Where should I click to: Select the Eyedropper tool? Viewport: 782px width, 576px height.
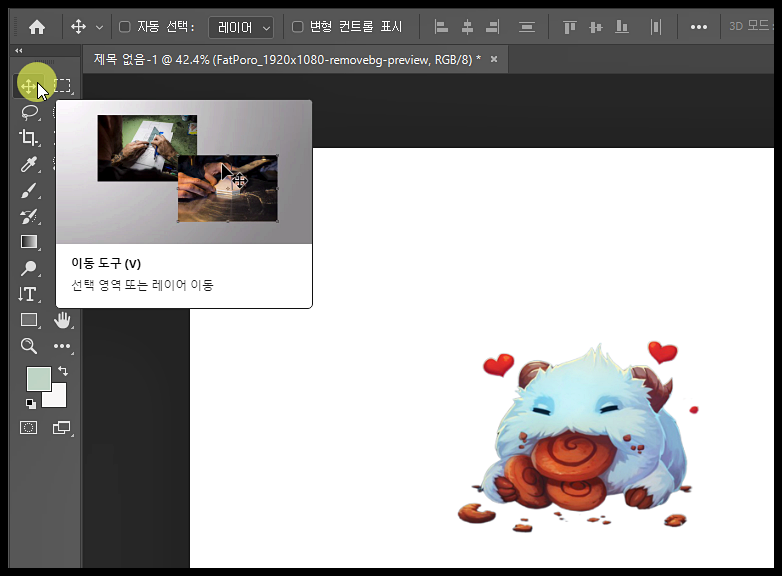click(29, 164)
